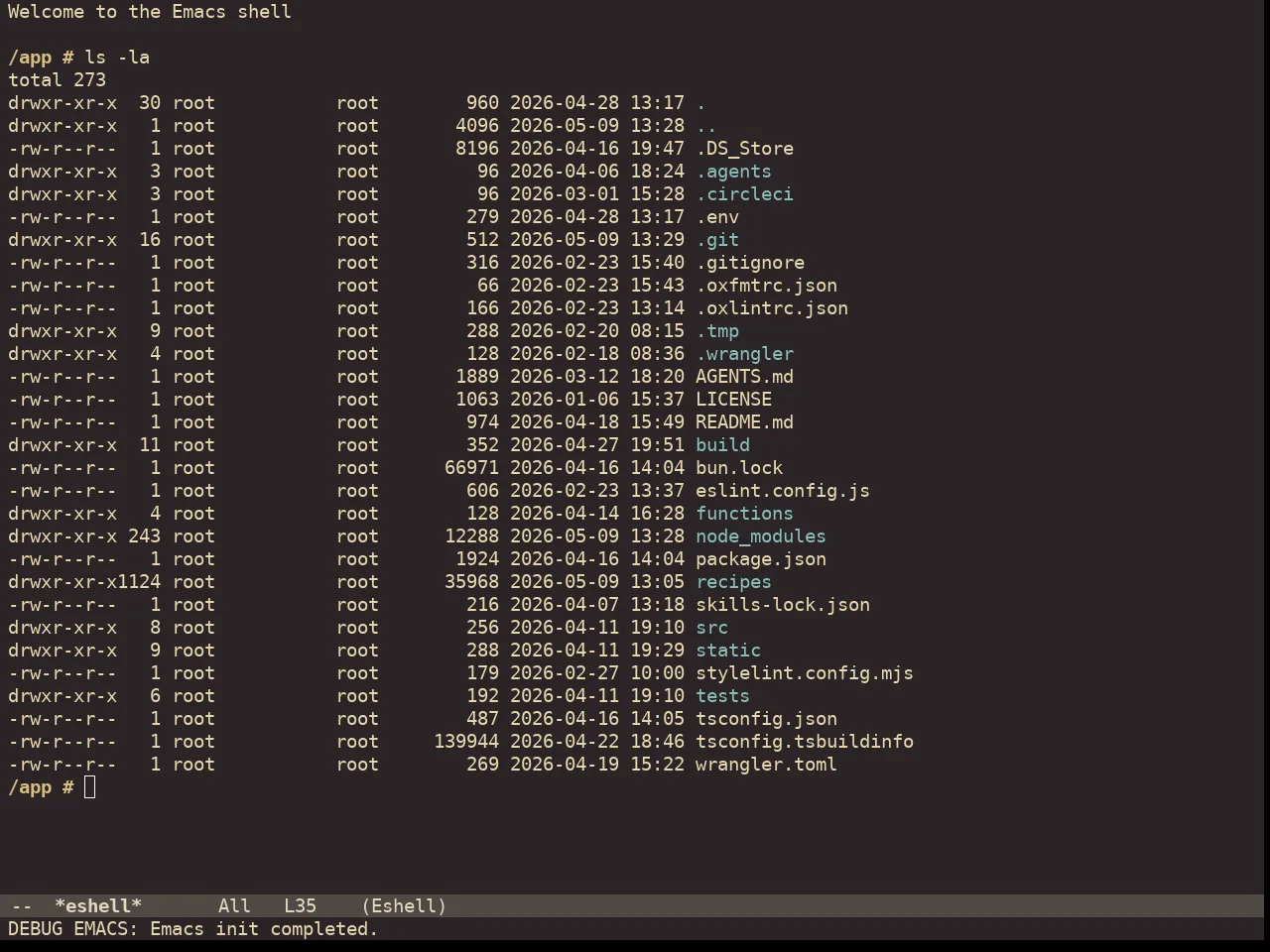This screenshot has height=952, width=1270.
Task: Place cursor at the /app # prompt
Action: pos(89,787)
